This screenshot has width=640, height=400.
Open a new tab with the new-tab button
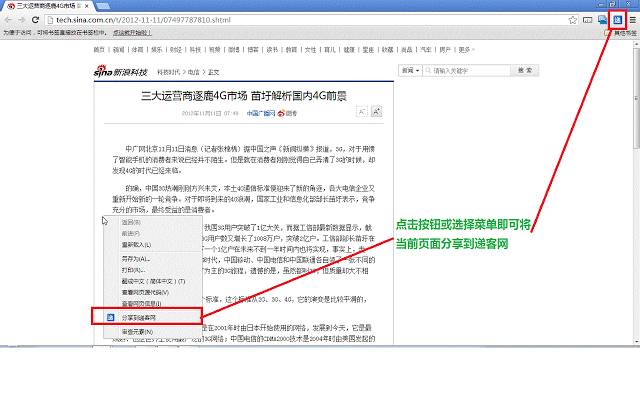click(x=103, y=6)
